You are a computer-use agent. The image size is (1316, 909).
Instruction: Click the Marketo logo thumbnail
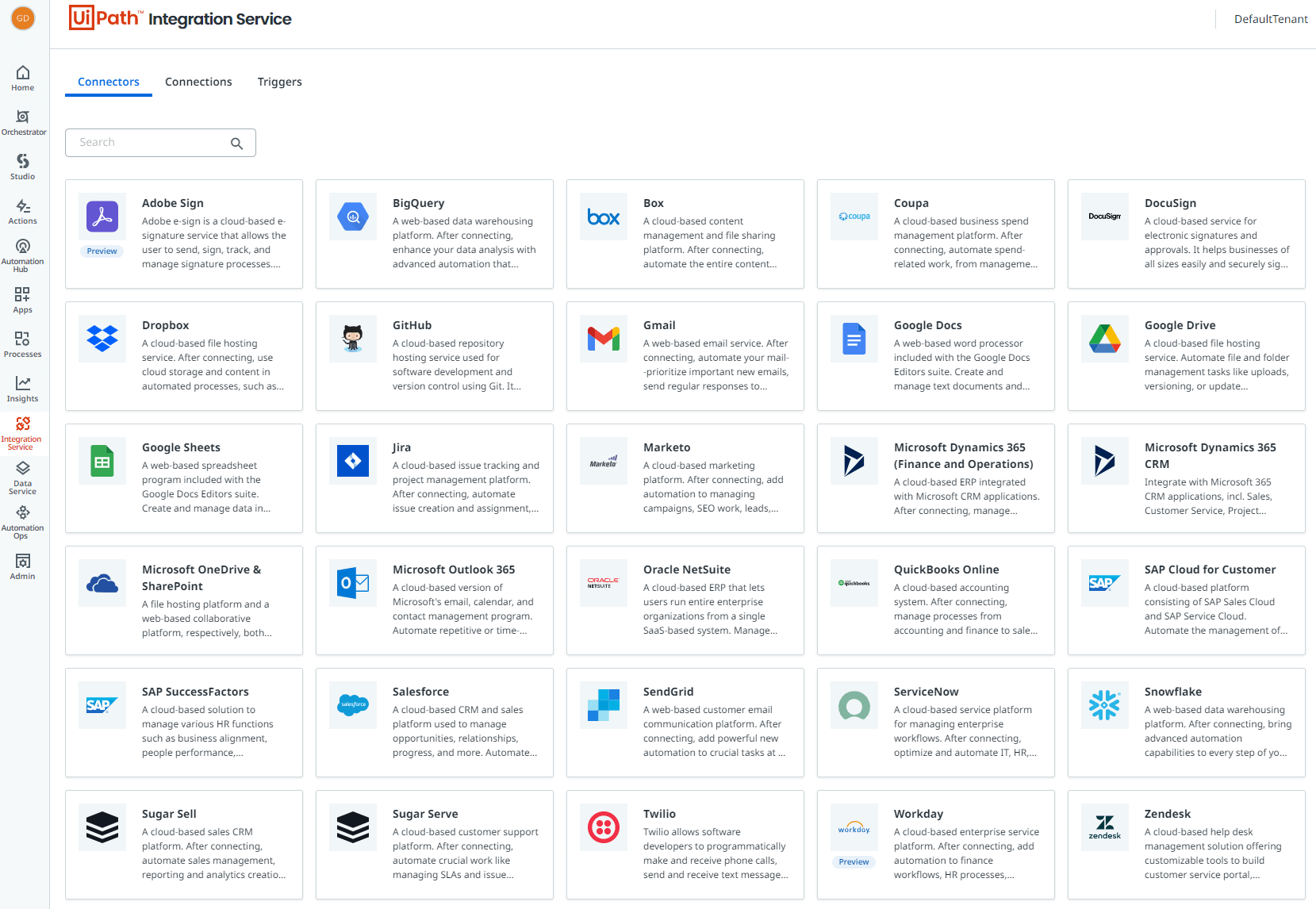pyautogui.click(x=604, y=461)
